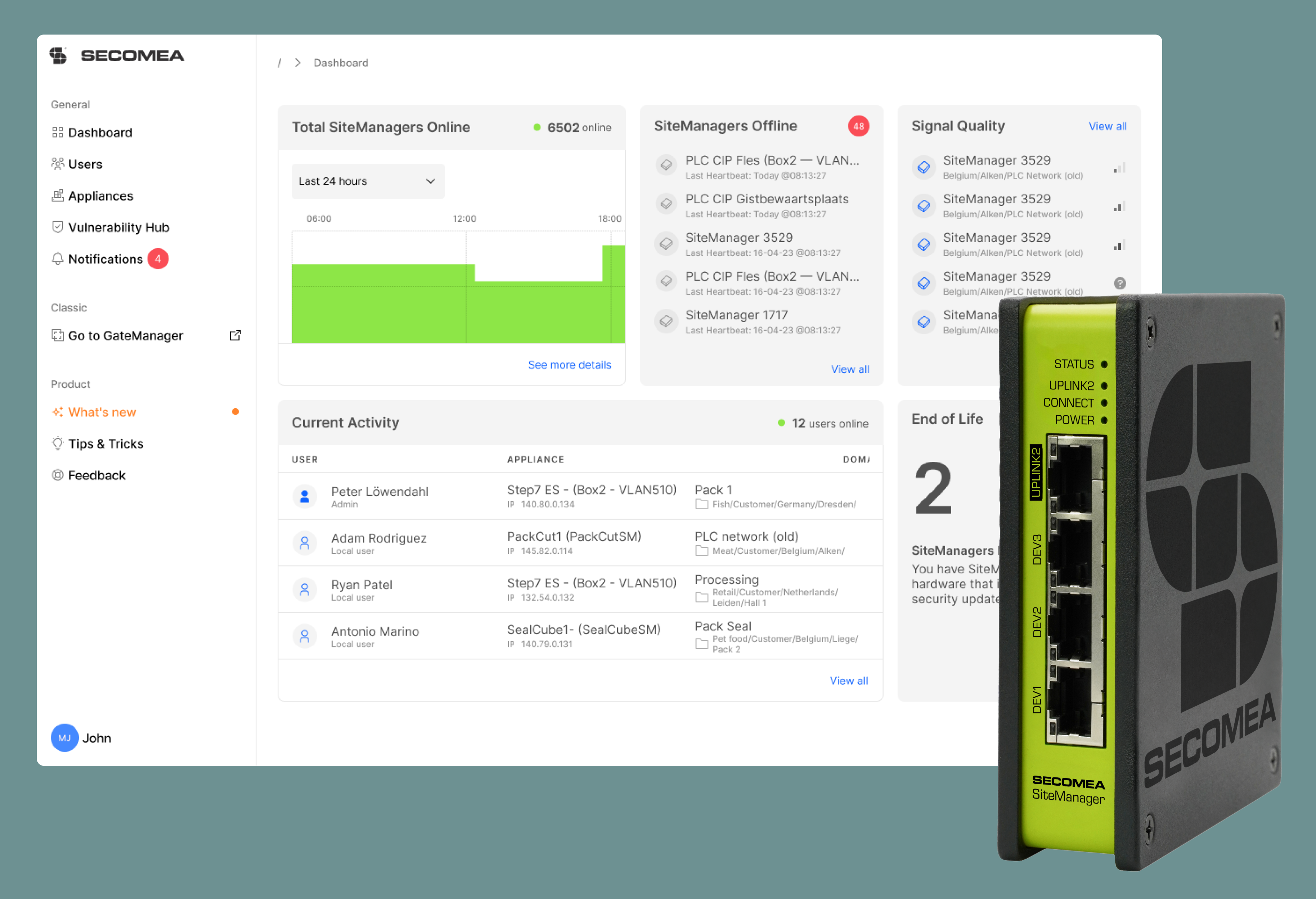This screenshot has height=899, width=1316.
Task: Click the Feedback speech-bubble icon
Action: click(58, 475)
